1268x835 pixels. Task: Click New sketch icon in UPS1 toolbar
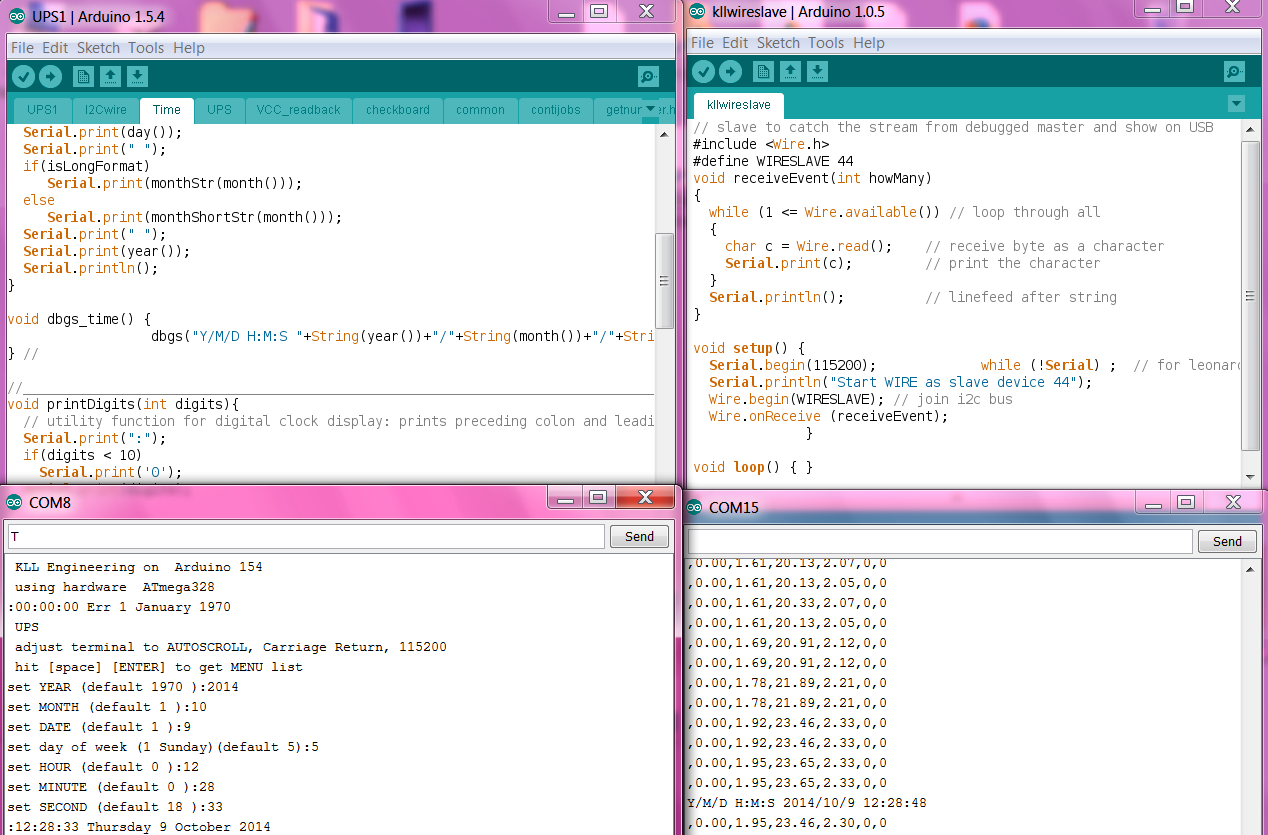tap(83, 77)
